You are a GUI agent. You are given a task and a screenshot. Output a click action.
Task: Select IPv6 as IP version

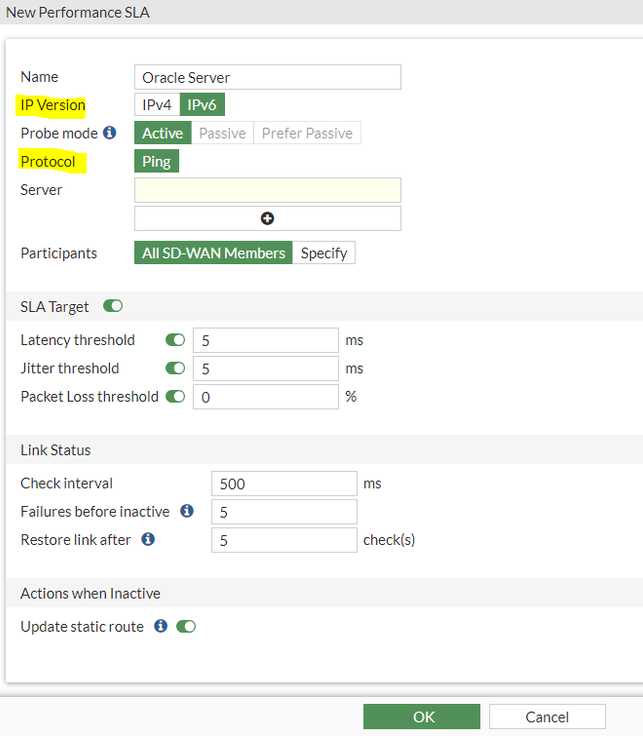pyautogui.click(x=203, y=105)
